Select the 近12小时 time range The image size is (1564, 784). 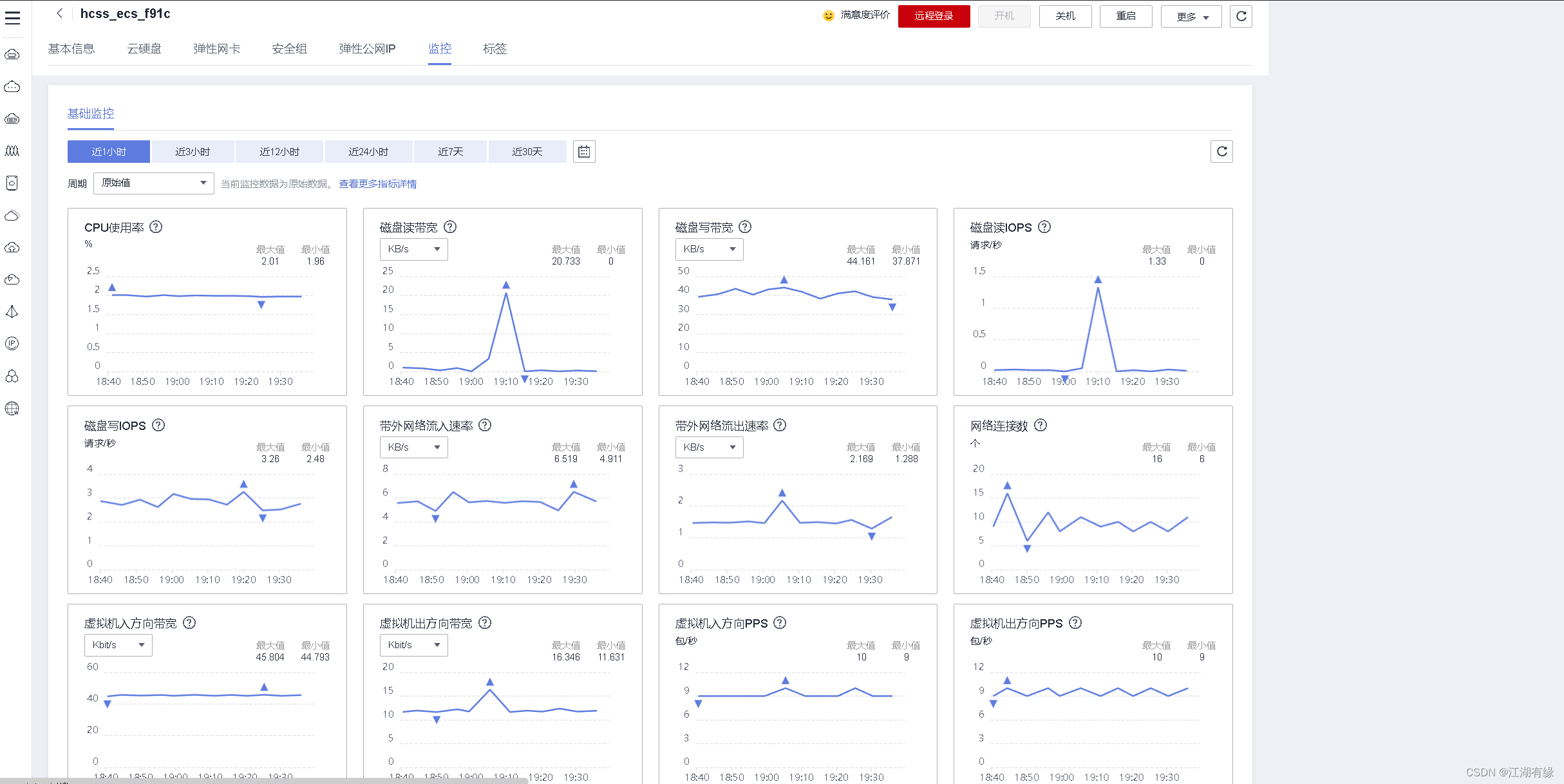(x=279, y=152)
